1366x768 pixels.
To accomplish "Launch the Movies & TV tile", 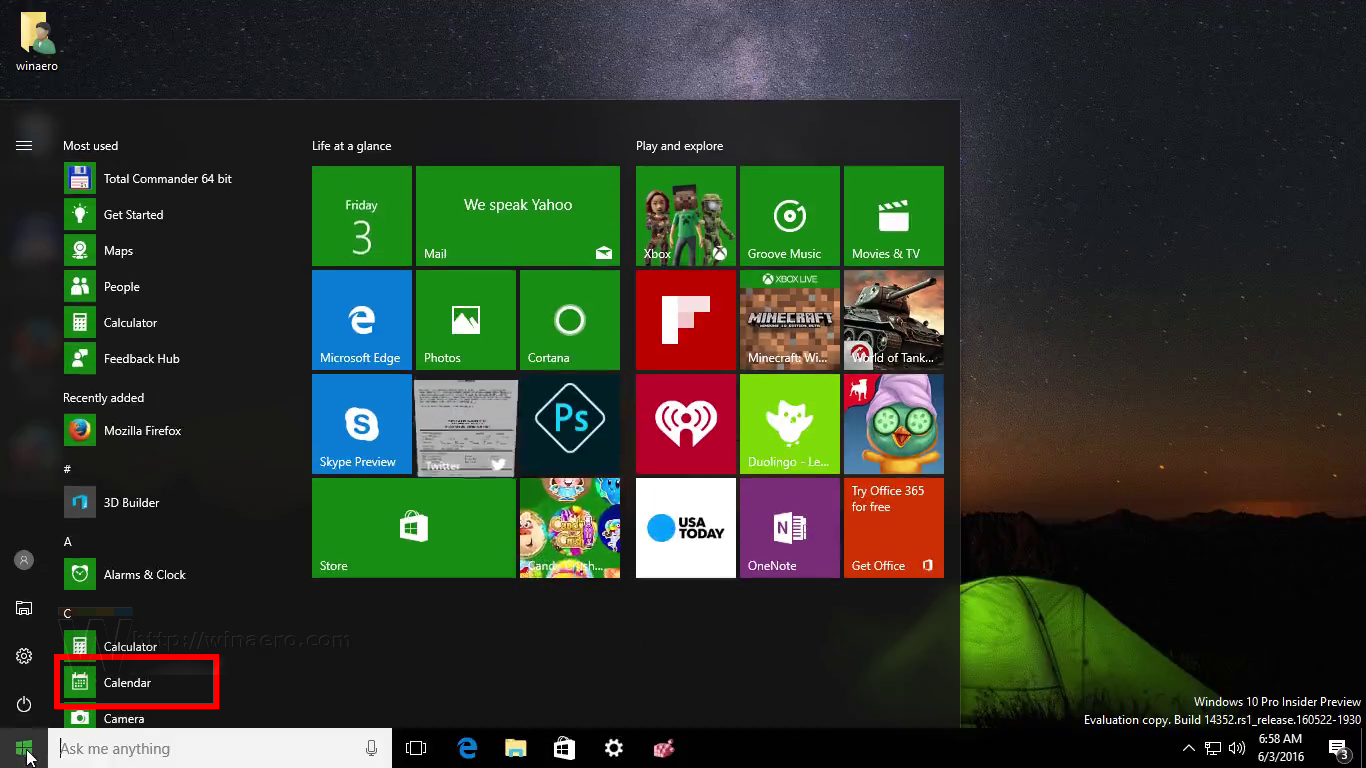I will (x=893, y=215).
